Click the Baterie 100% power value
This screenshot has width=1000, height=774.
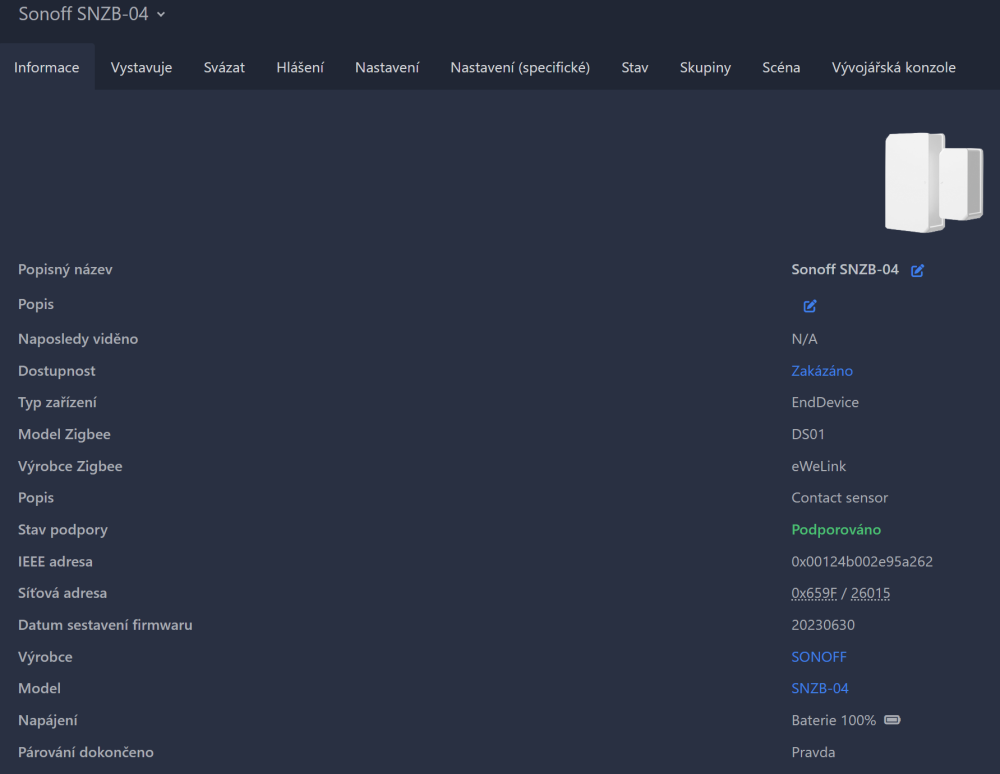834,720
